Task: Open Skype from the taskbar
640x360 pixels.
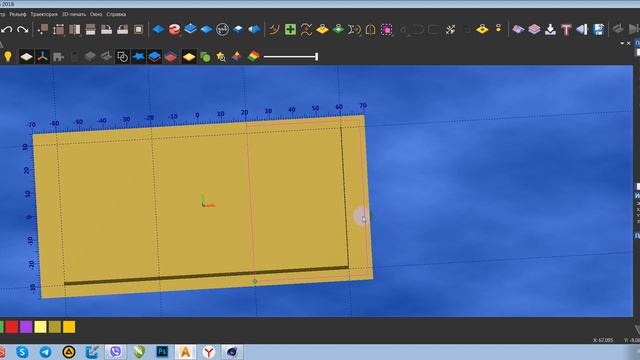Action: [x=22, y=351]
